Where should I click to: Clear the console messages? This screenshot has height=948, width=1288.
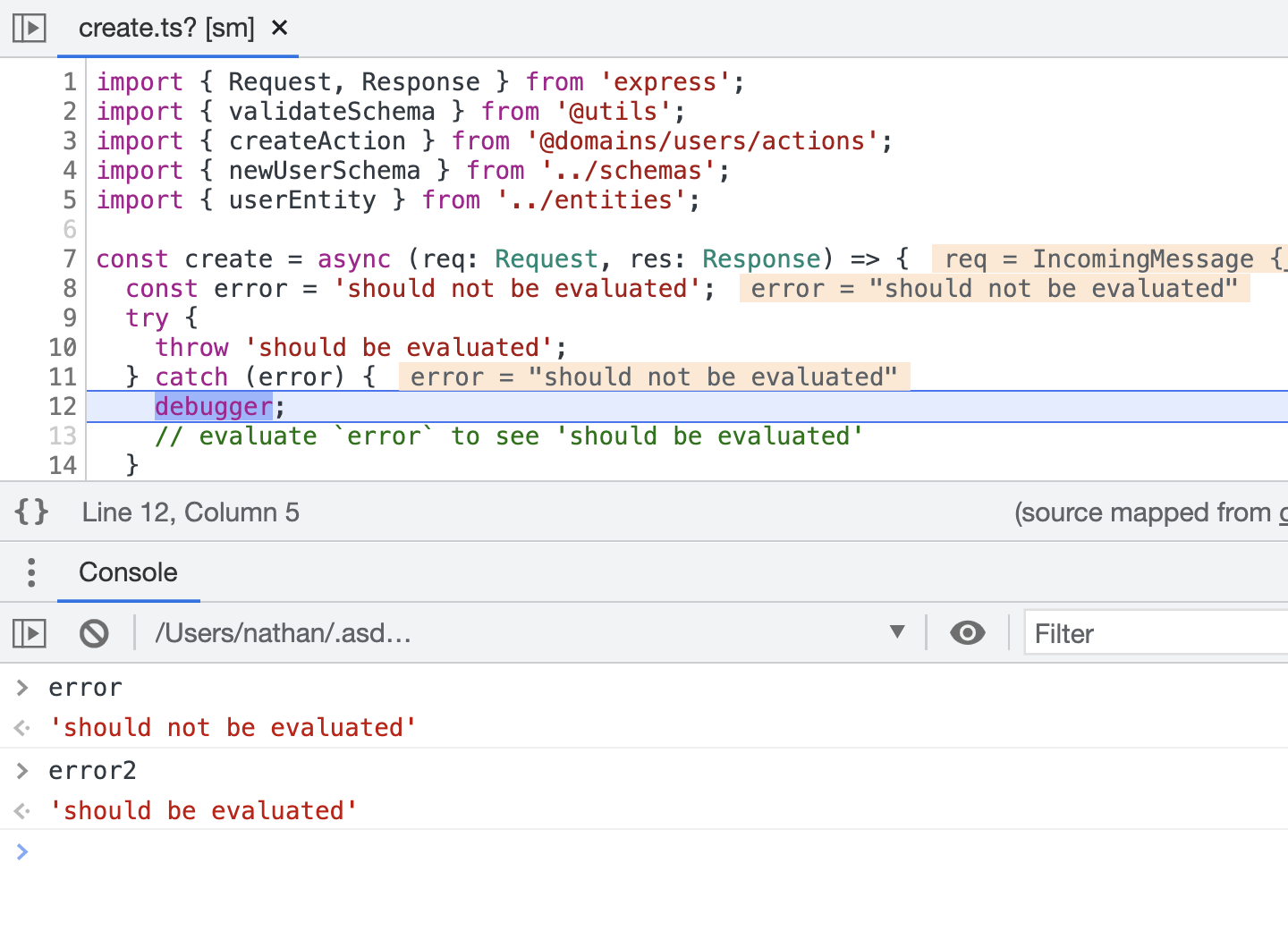coord(93,633)
